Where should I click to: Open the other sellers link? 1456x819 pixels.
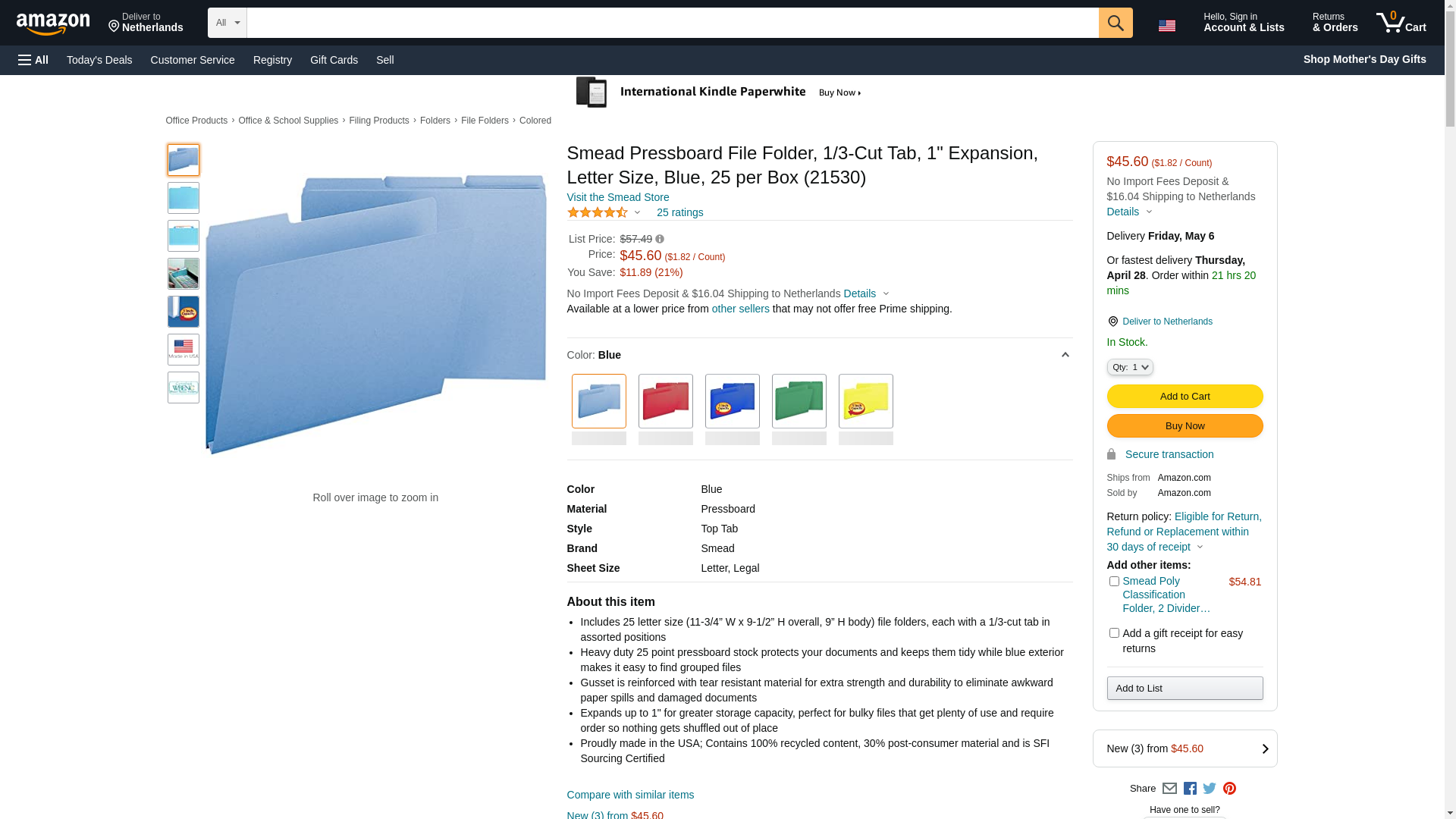(740, 309)
